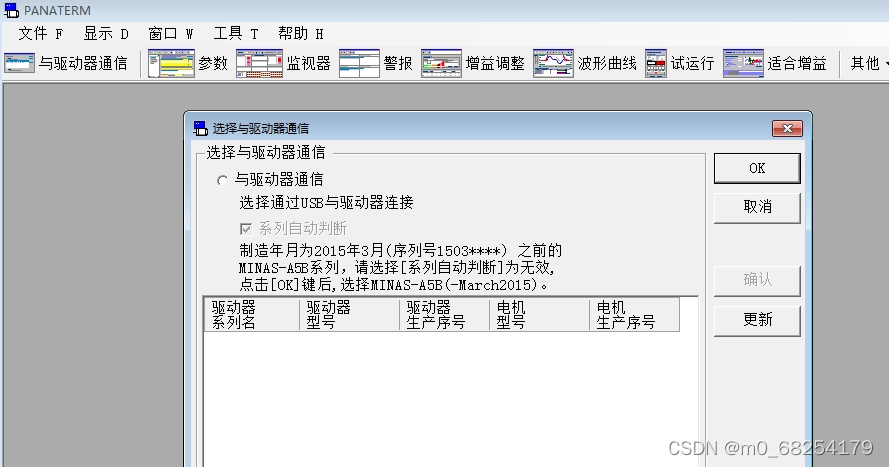Click the 电机生产序号 column header
This screenshot has width=889, height=467.
pos(634,315)
